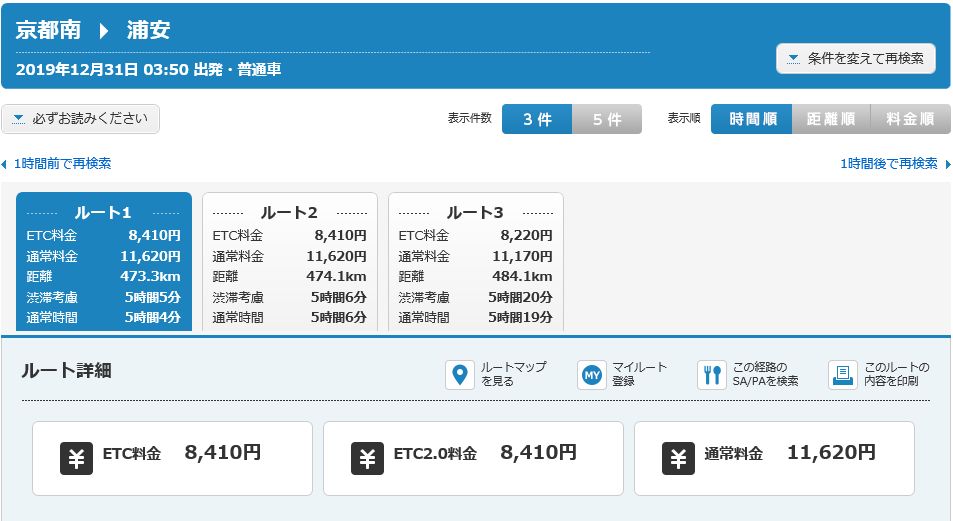The height and width of the screenshot is (521, 953).
Task: Sort routes by 時間順
Action: pos(752,119)
